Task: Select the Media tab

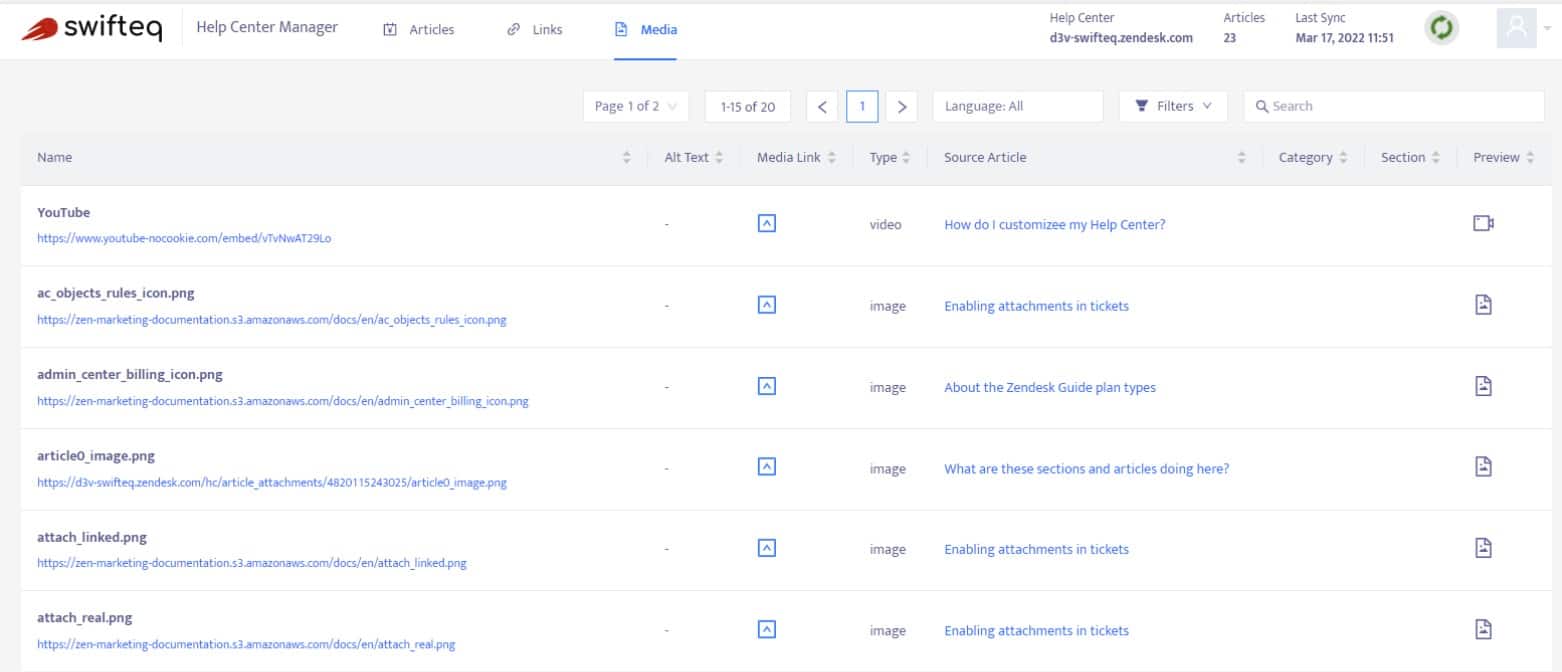Action: click(646, 30)
